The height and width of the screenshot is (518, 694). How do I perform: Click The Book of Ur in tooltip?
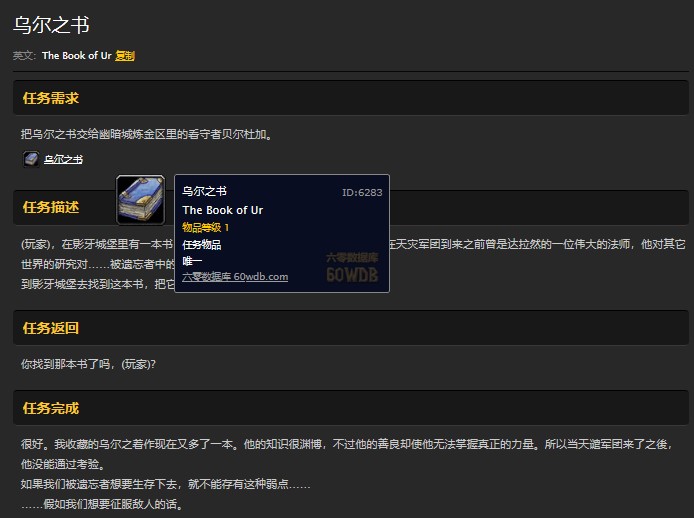[222, 210]
